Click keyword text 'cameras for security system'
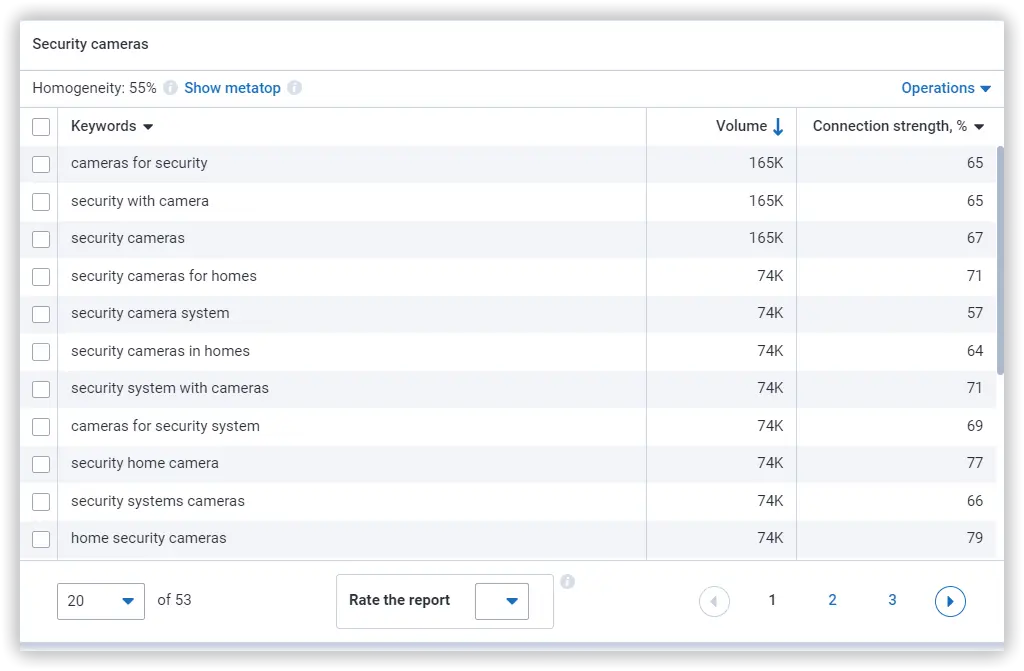1024x671 pixels. (x=165, y=426)
